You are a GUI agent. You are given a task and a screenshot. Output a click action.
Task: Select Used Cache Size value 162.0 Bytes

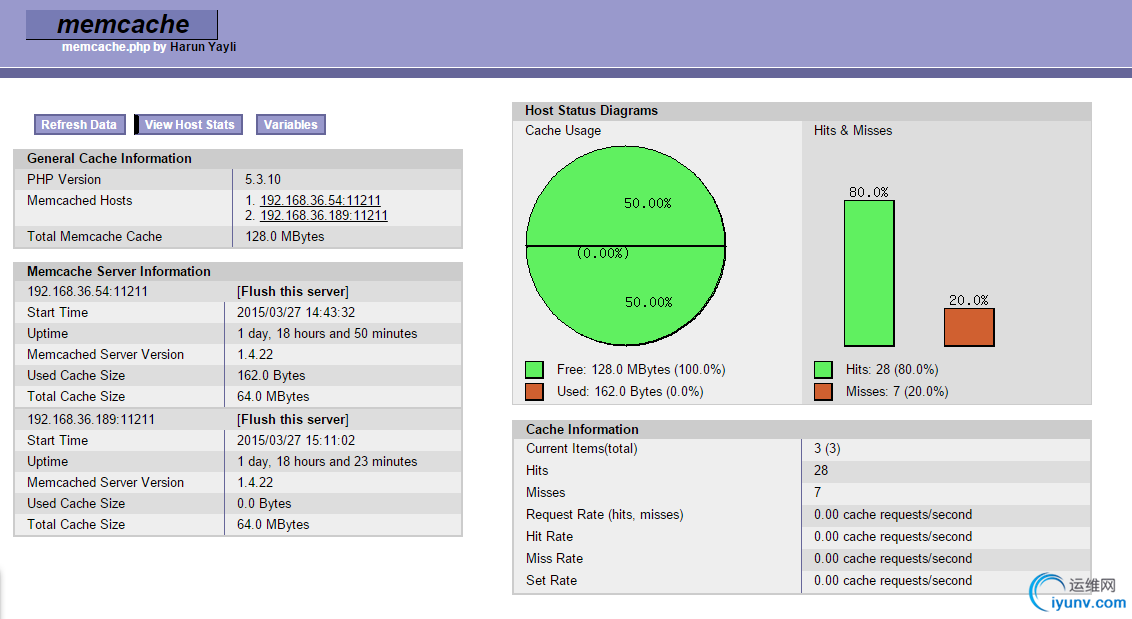(271, 376)
